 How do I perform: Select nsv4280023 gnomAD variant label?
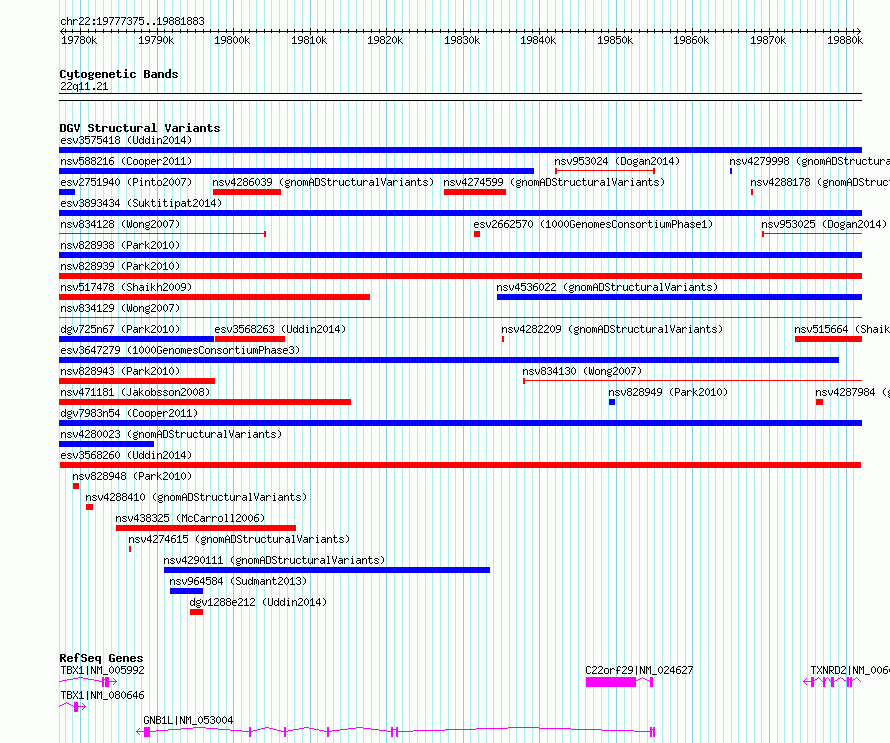tap(171, 434)
